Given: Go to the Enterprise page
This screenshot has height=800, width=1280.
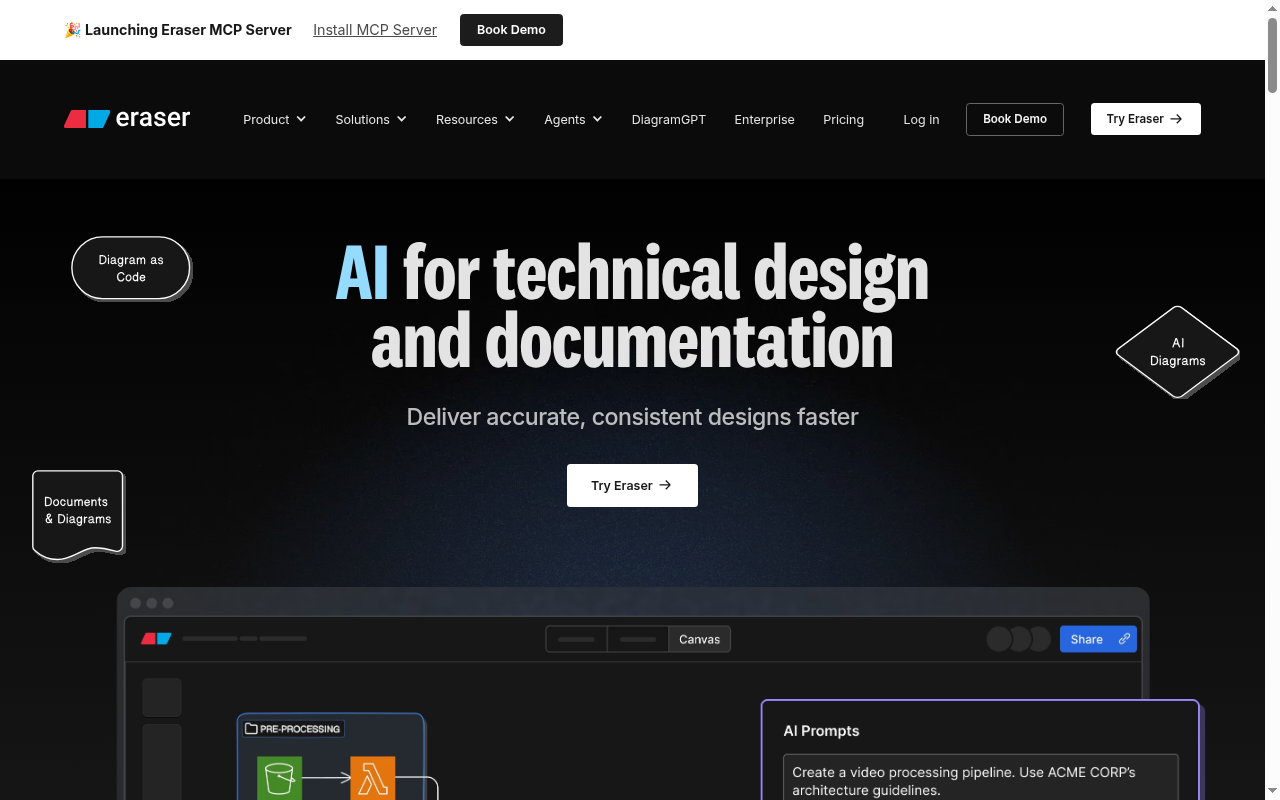Looking at the screenshot, I should (x=764, y=119).
